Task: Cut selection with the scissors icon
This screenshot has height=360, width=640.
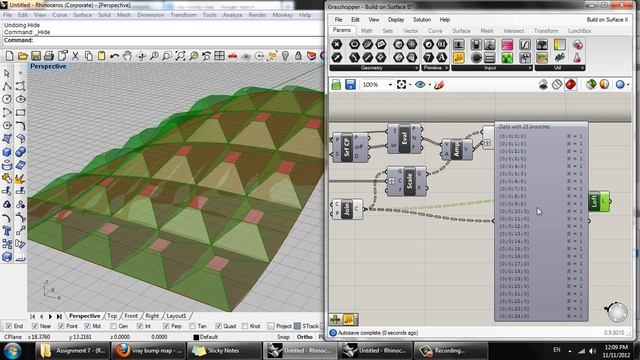Action: point(75,56)
